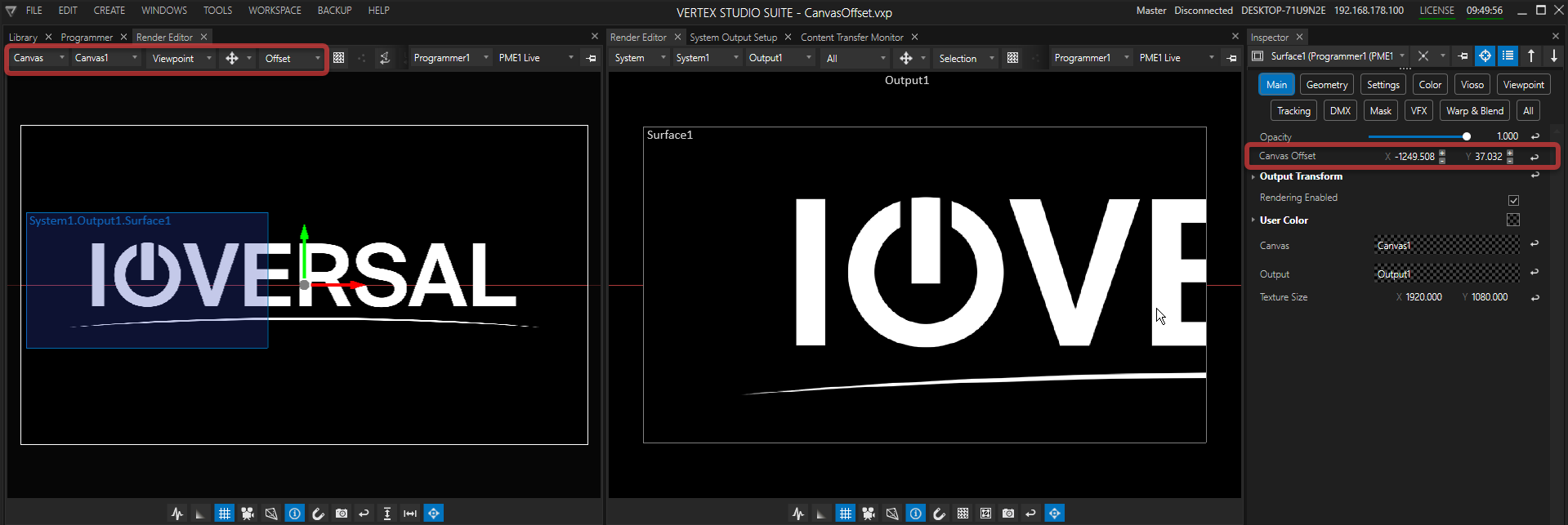This screenshot has width=1568, height=525.
Task: Open the Canvas1 dropdown
Action: (106, 58)
